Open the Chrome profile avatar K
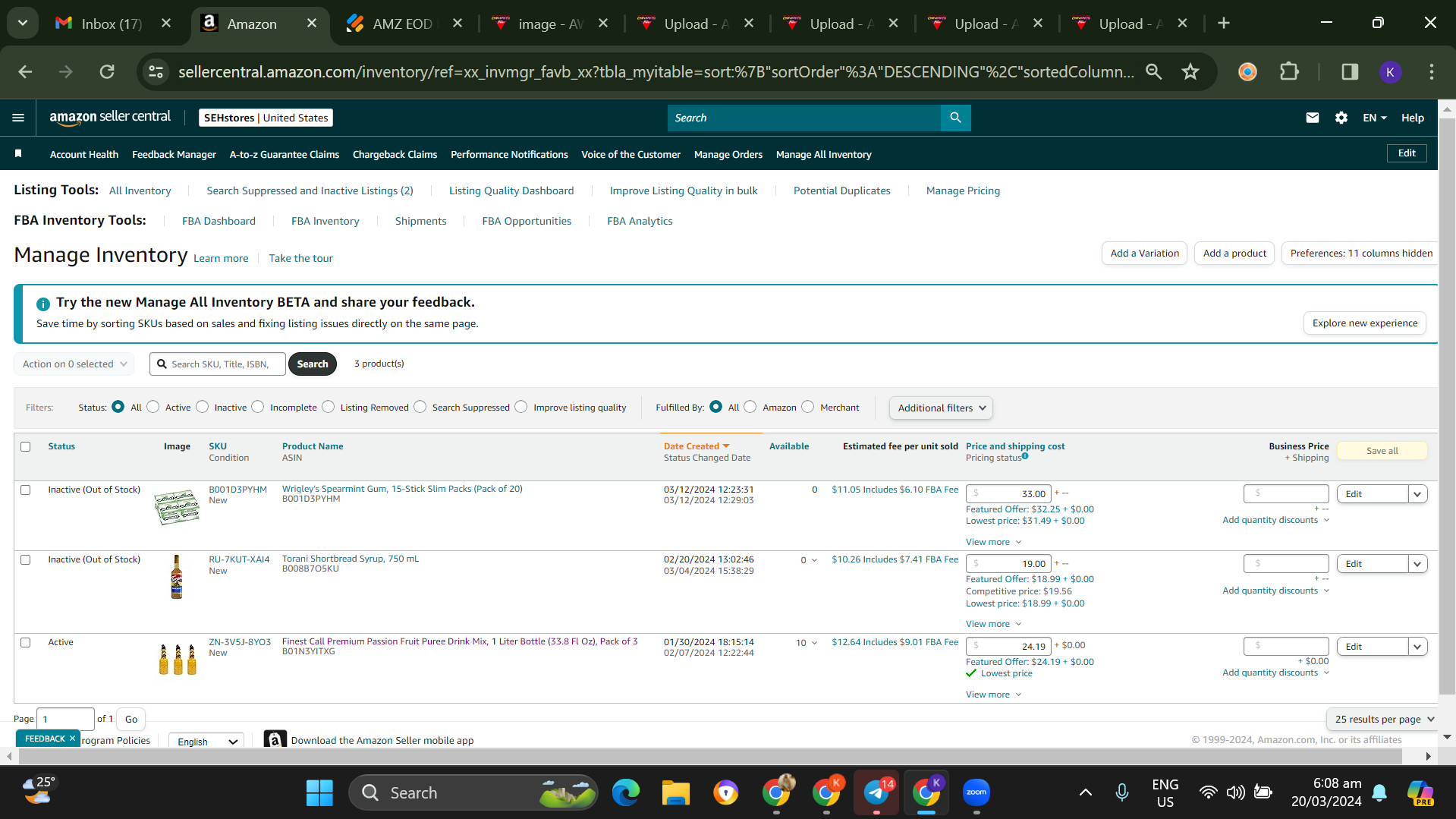This screenshot has width=1456, height=819. (1390, 72)
